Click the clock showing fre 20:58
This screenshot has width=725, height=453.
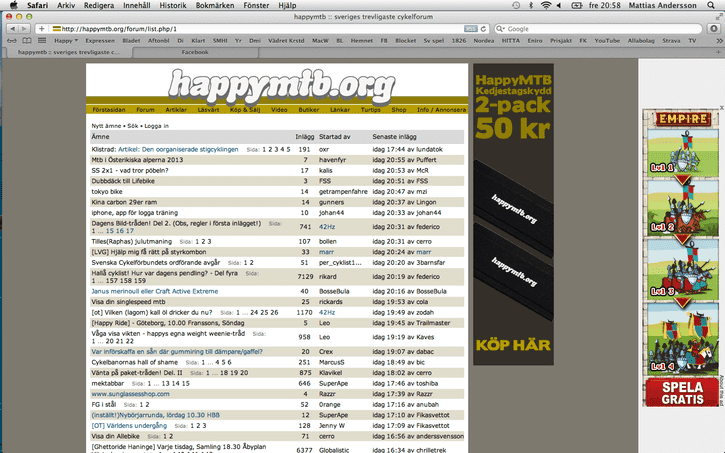click(605, 5)
